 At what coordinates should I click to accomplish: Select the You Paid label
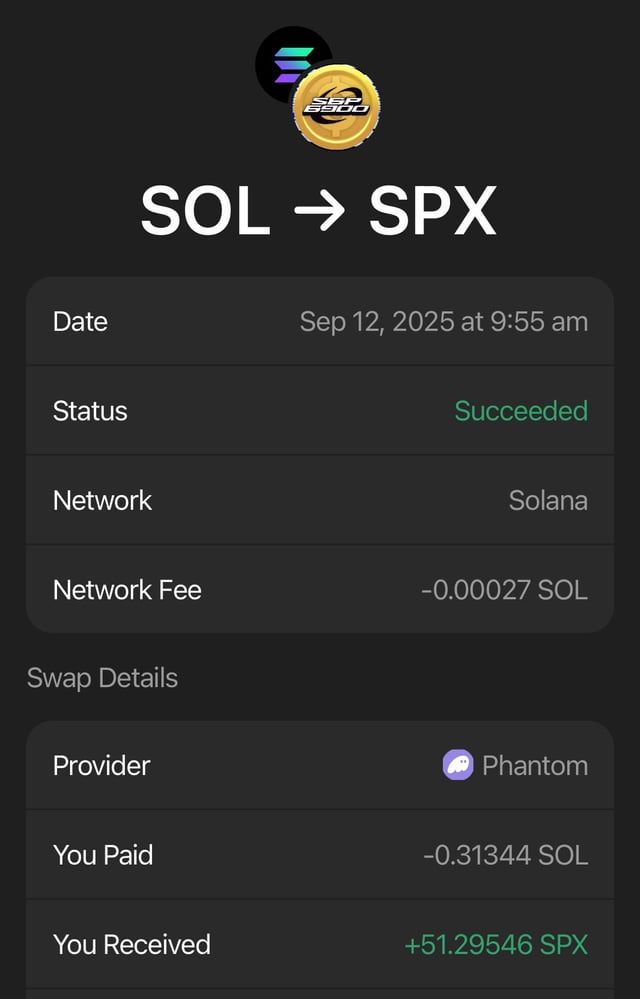click(103, 855)
